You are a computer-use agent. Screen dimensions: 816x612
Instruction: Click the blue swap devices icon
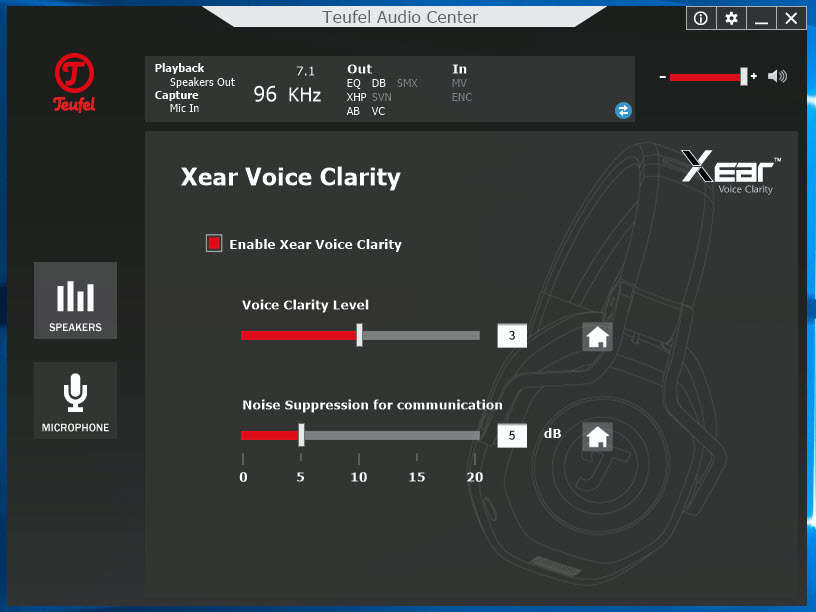point(623,110)
